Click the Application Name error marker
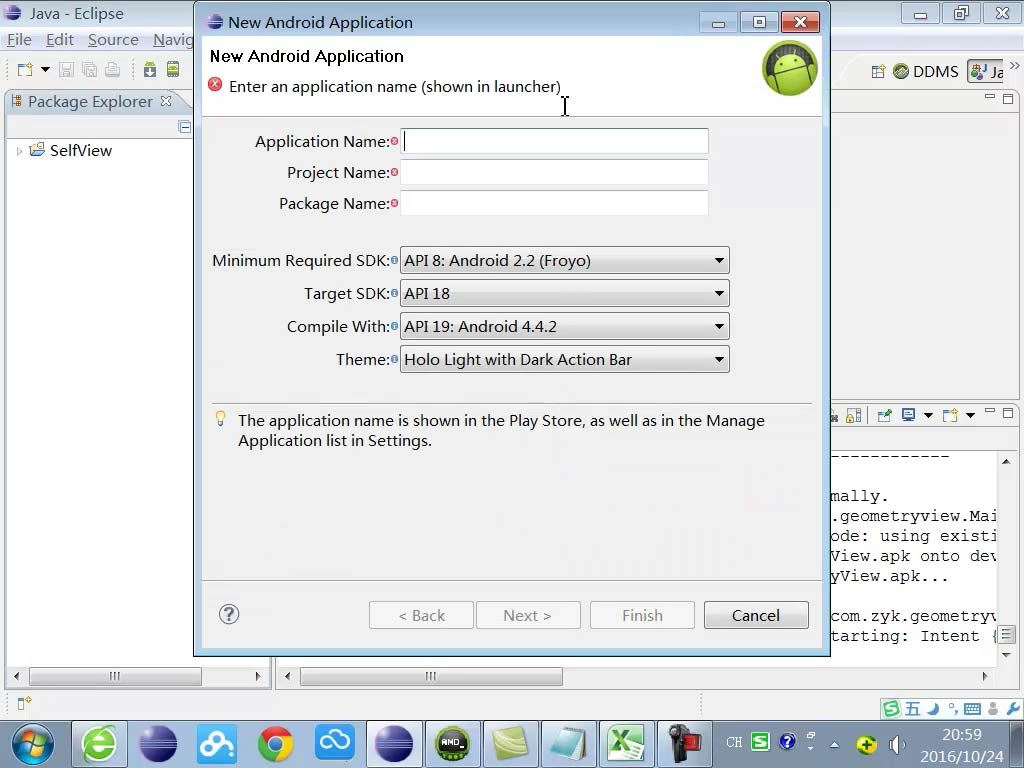Viewport: 1024px width, 768px height. (394, 140)
